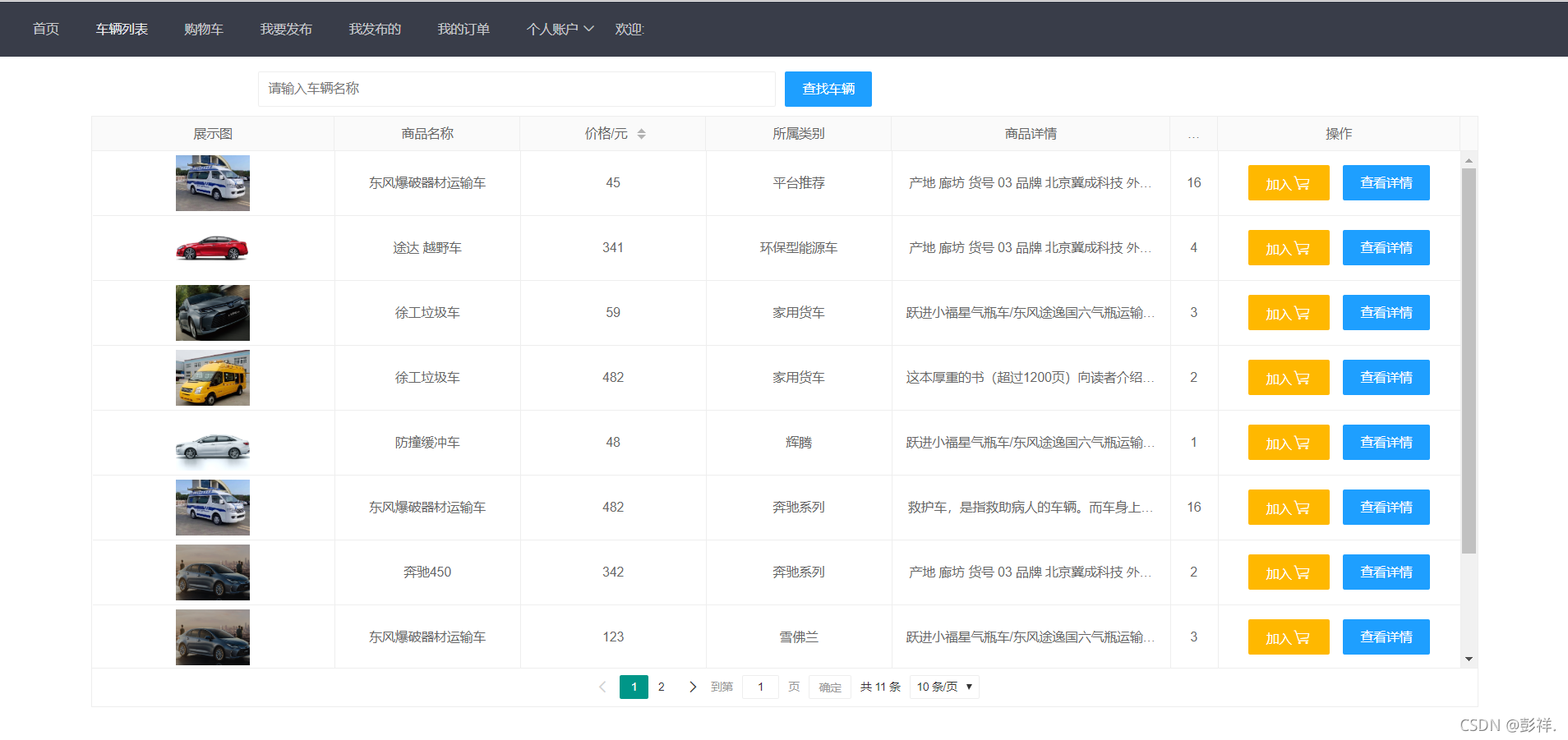Expand the 个人账户 dropdown menu
This screenshot has height=740, width=1568.
pos(560,30)
